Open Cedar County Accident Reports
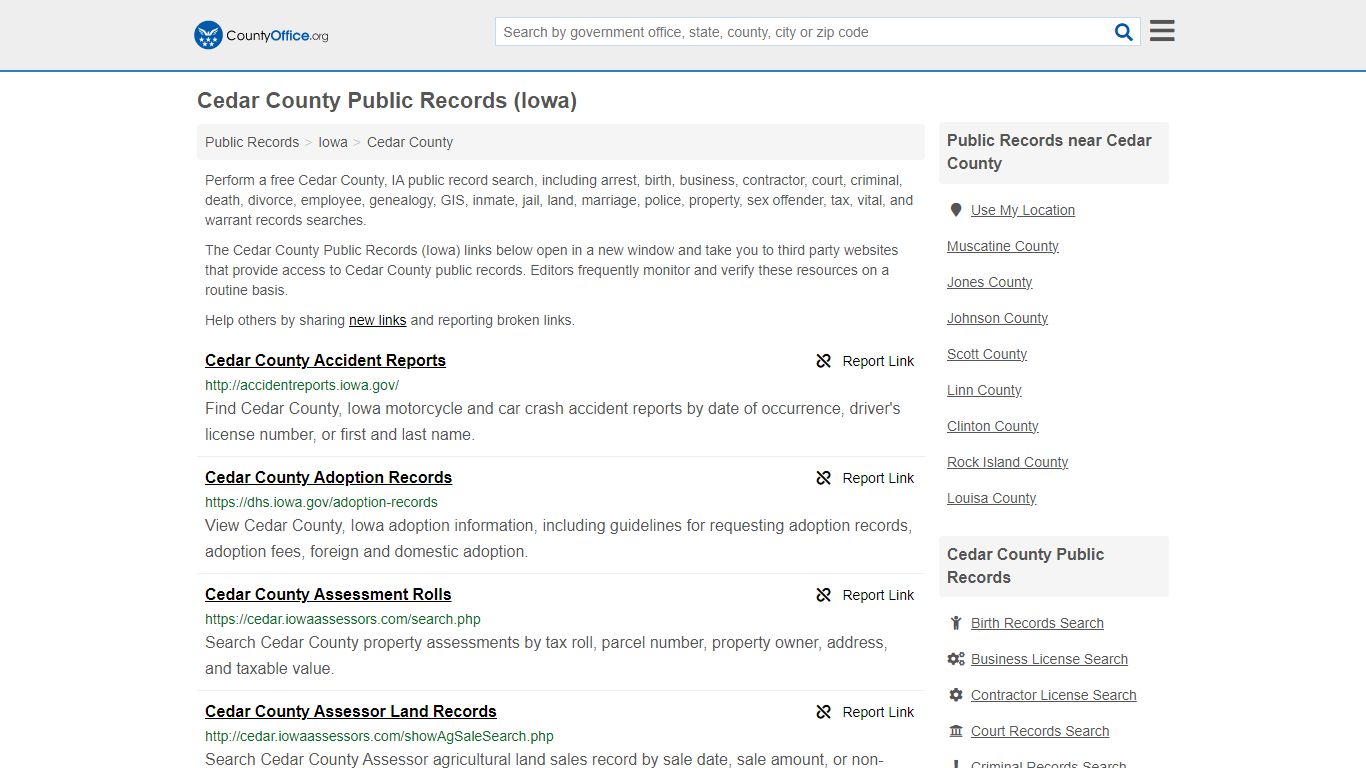 (x=325, y=361)
